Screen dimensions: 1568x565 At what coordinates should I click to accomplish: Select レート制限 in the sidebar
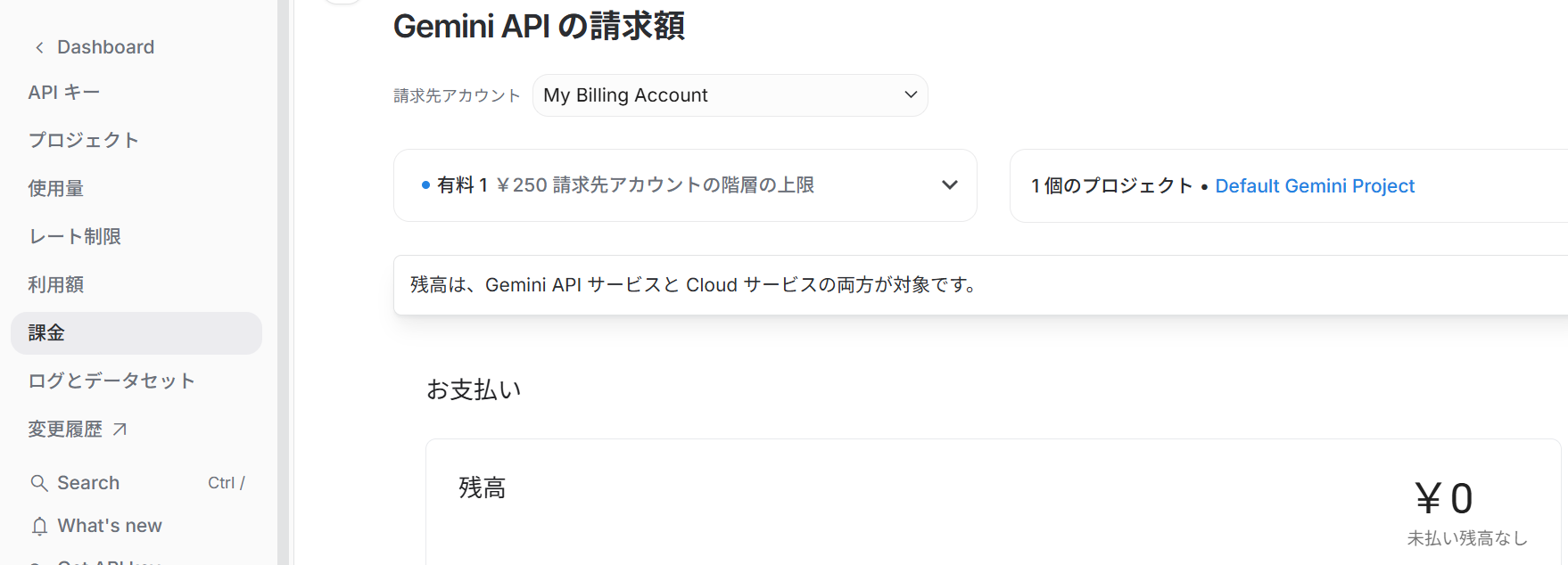coord(74,237)
